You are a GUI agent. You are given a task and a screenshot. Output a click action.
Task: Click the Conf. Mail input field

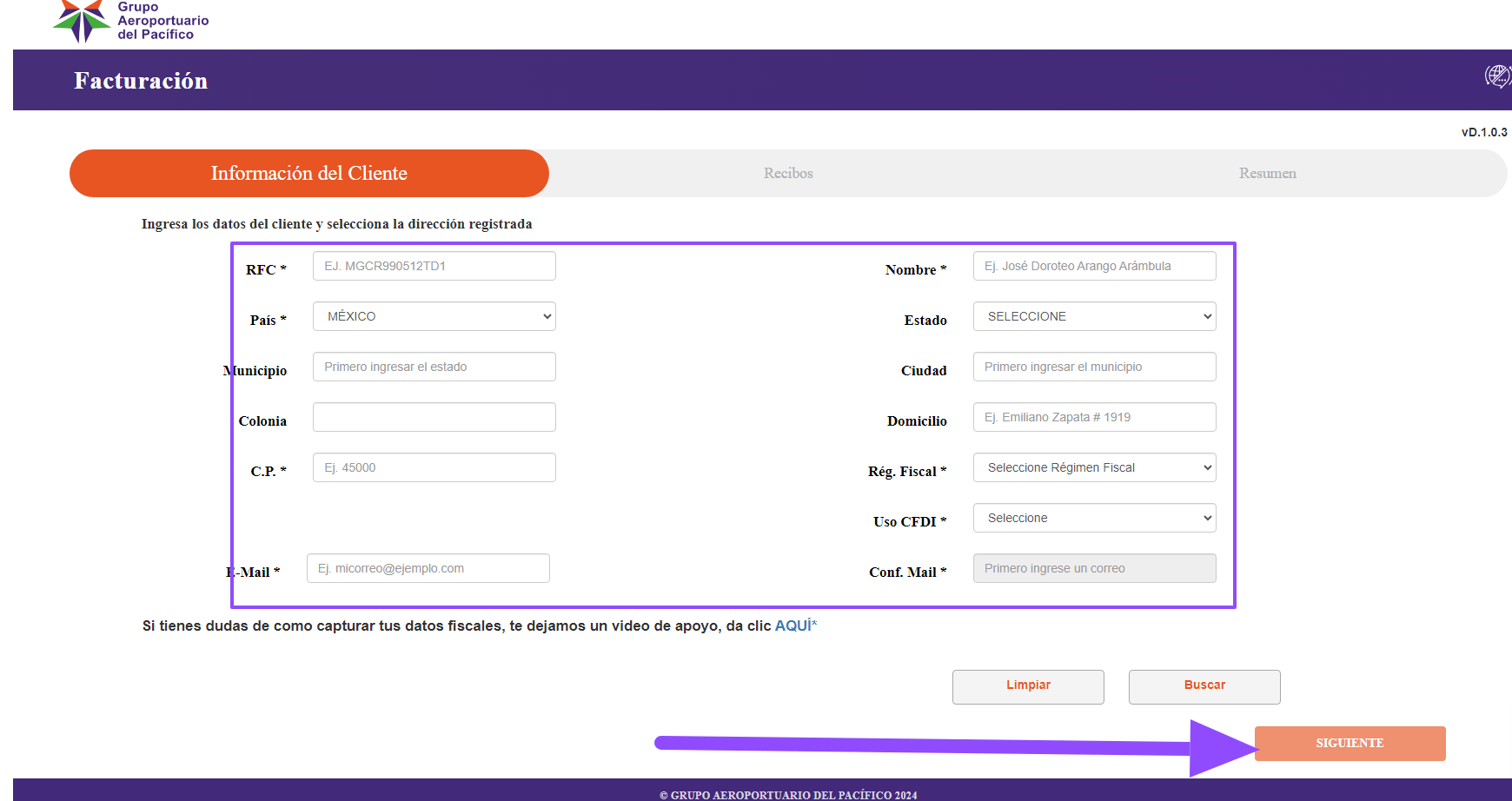pos(1094,568)
